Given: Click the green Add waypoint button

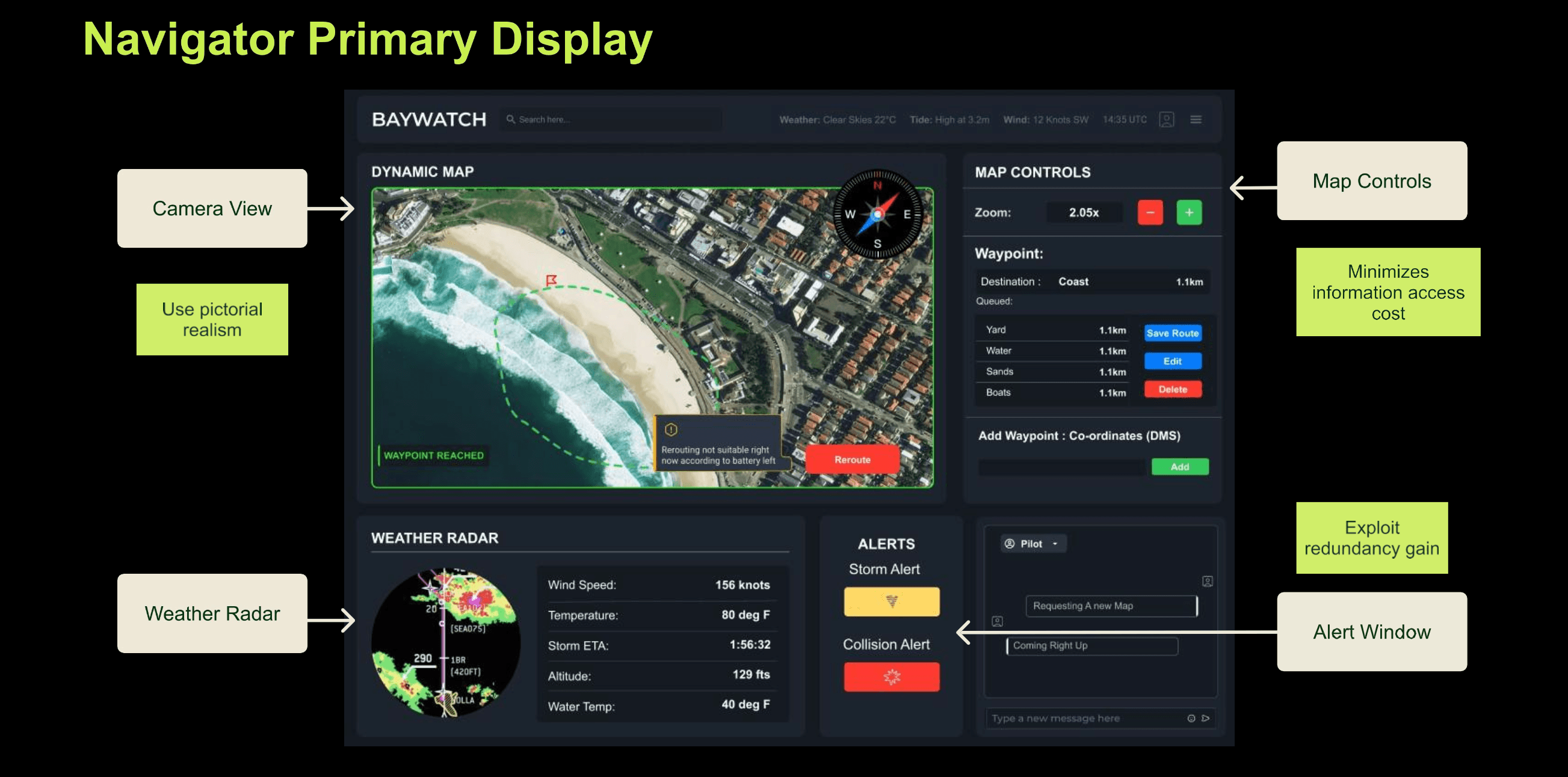Looking at the screenshot, I should [1179, 467].
